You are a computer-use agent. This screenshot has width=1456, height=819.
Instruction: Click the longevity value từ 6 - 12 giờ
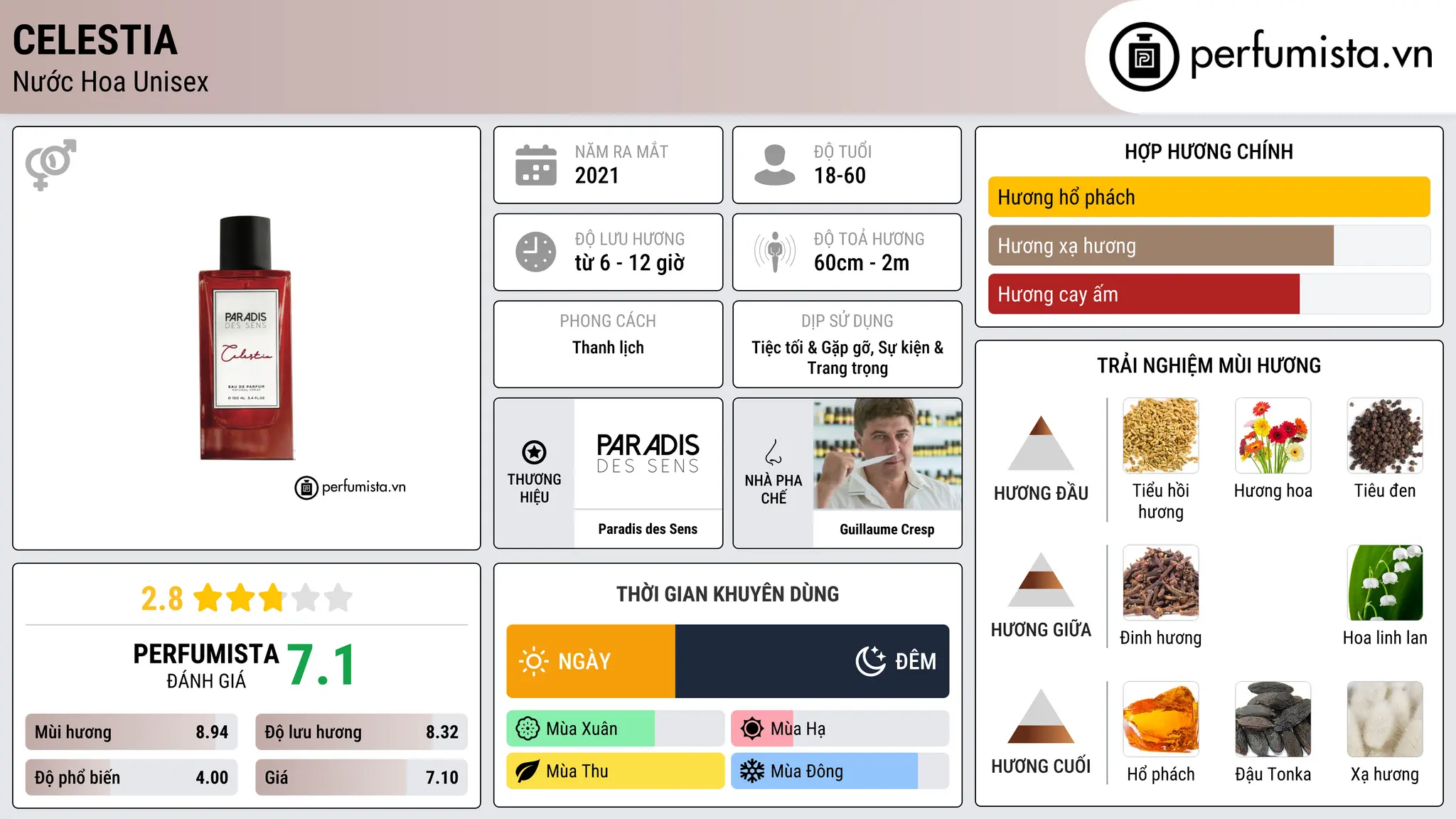[x=630, y=263]
